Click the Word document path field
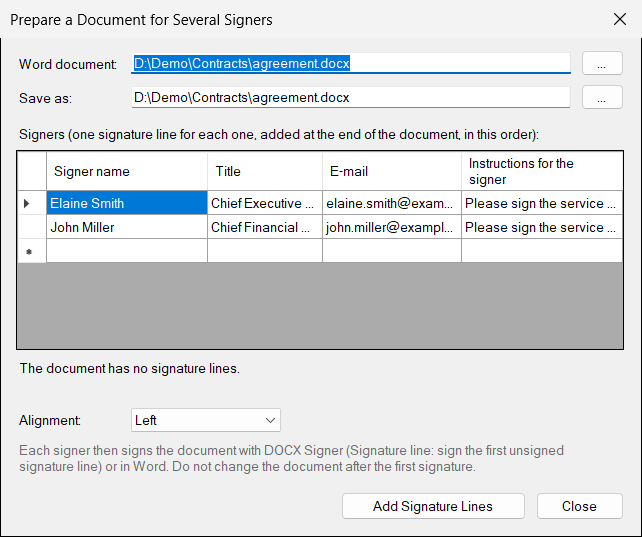The height and width of the screenshot is (537, 642). point(350,63)
